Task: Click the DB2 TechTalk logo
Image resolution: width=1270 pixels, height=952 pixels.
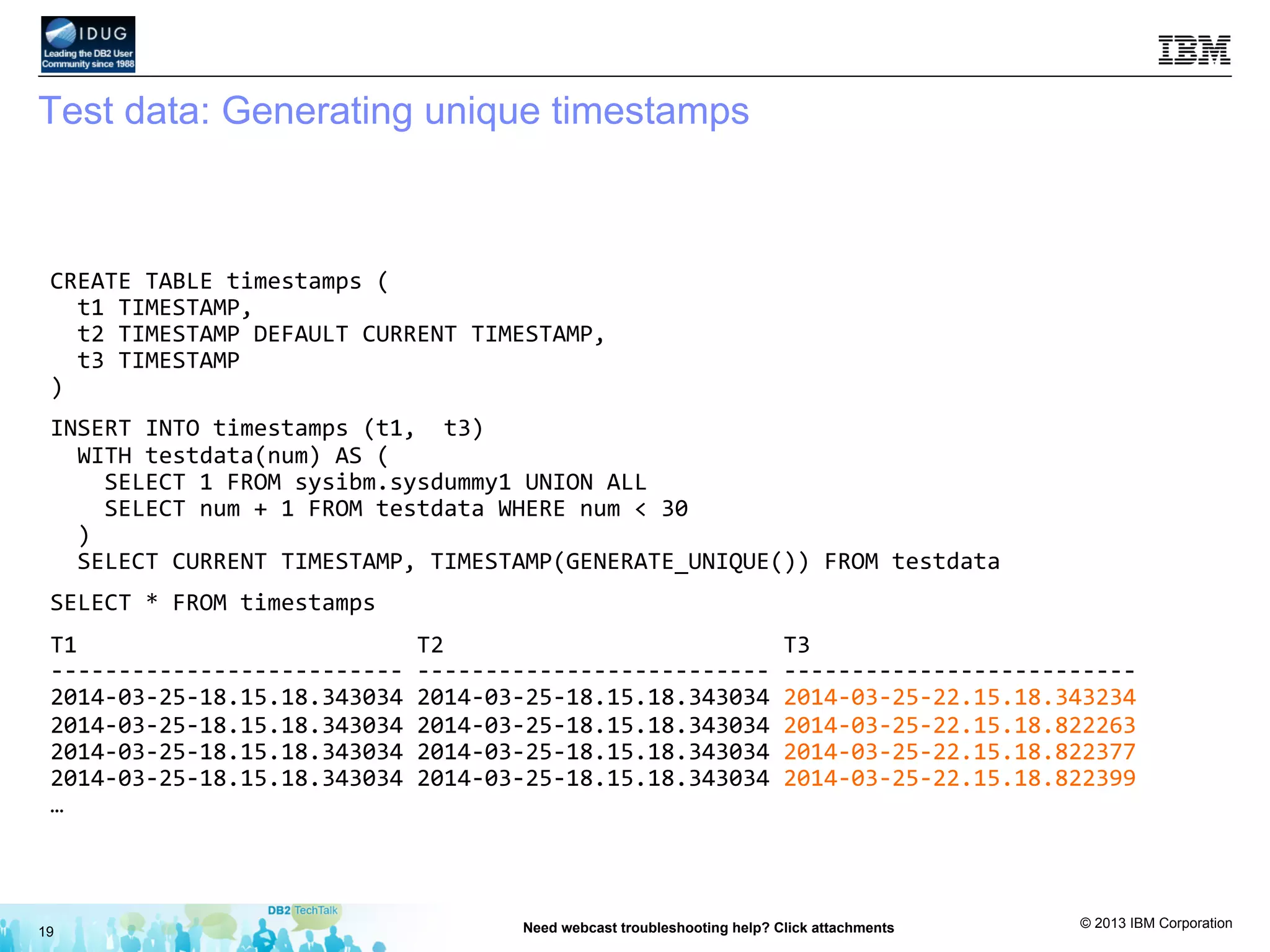Action: 303,910
